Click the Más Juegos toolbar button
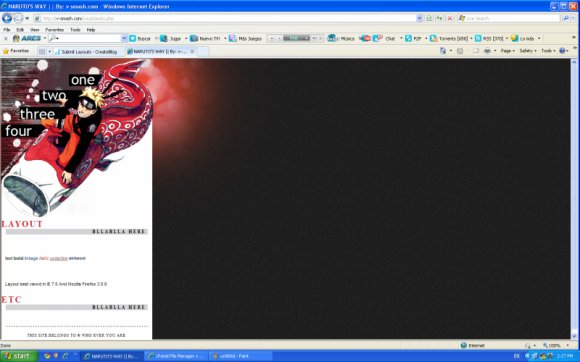The height and width of the screenshot is (362, 580). tap(245, 38)
